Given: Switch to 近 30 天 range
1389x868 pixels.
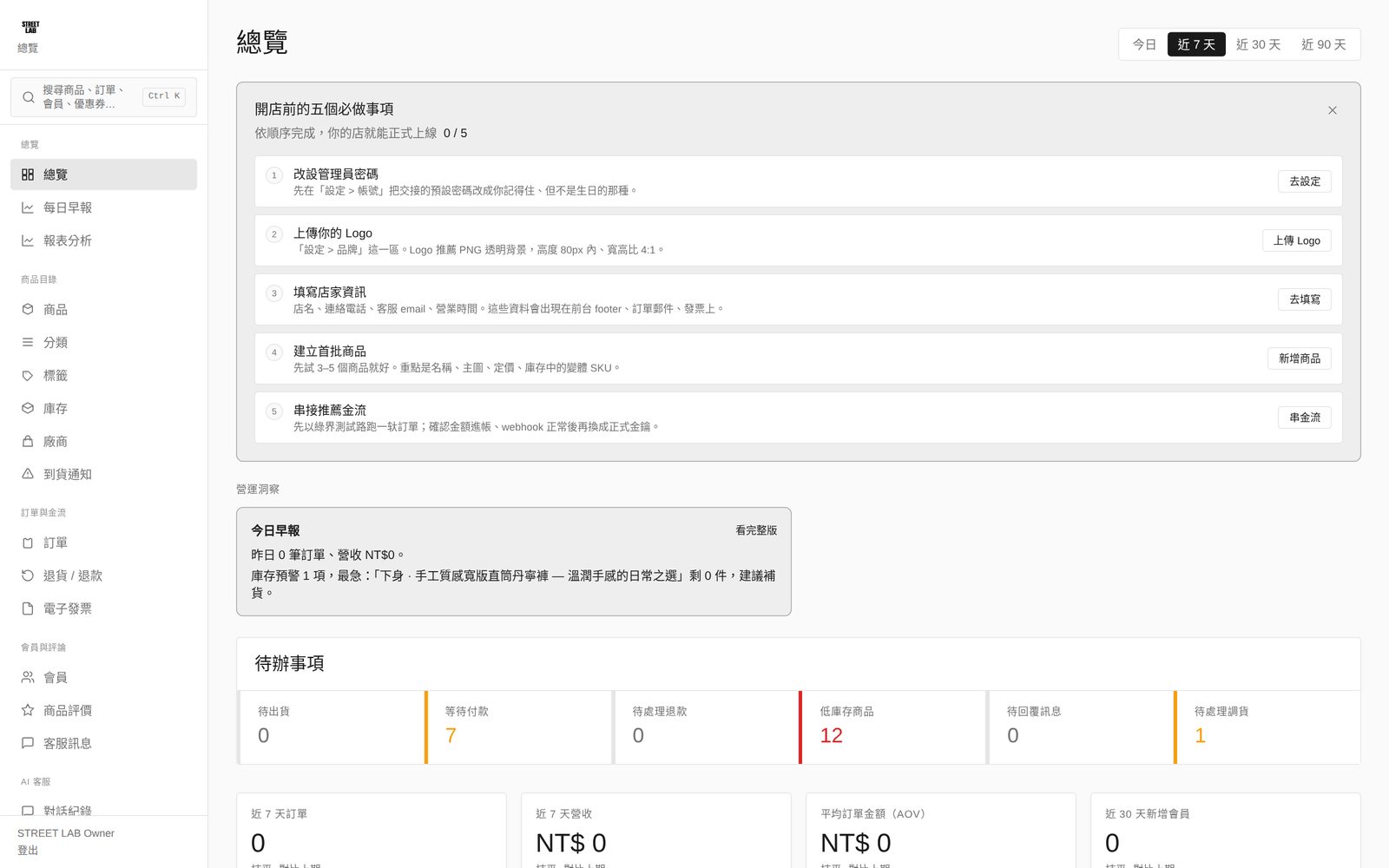Looking at the screenshot, I should (x=1258, y=44).
